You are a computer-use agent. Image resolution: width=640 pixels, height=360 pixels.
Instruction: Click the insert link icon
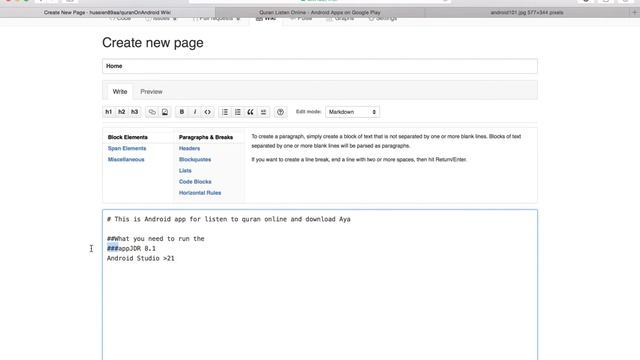(152, 112)
